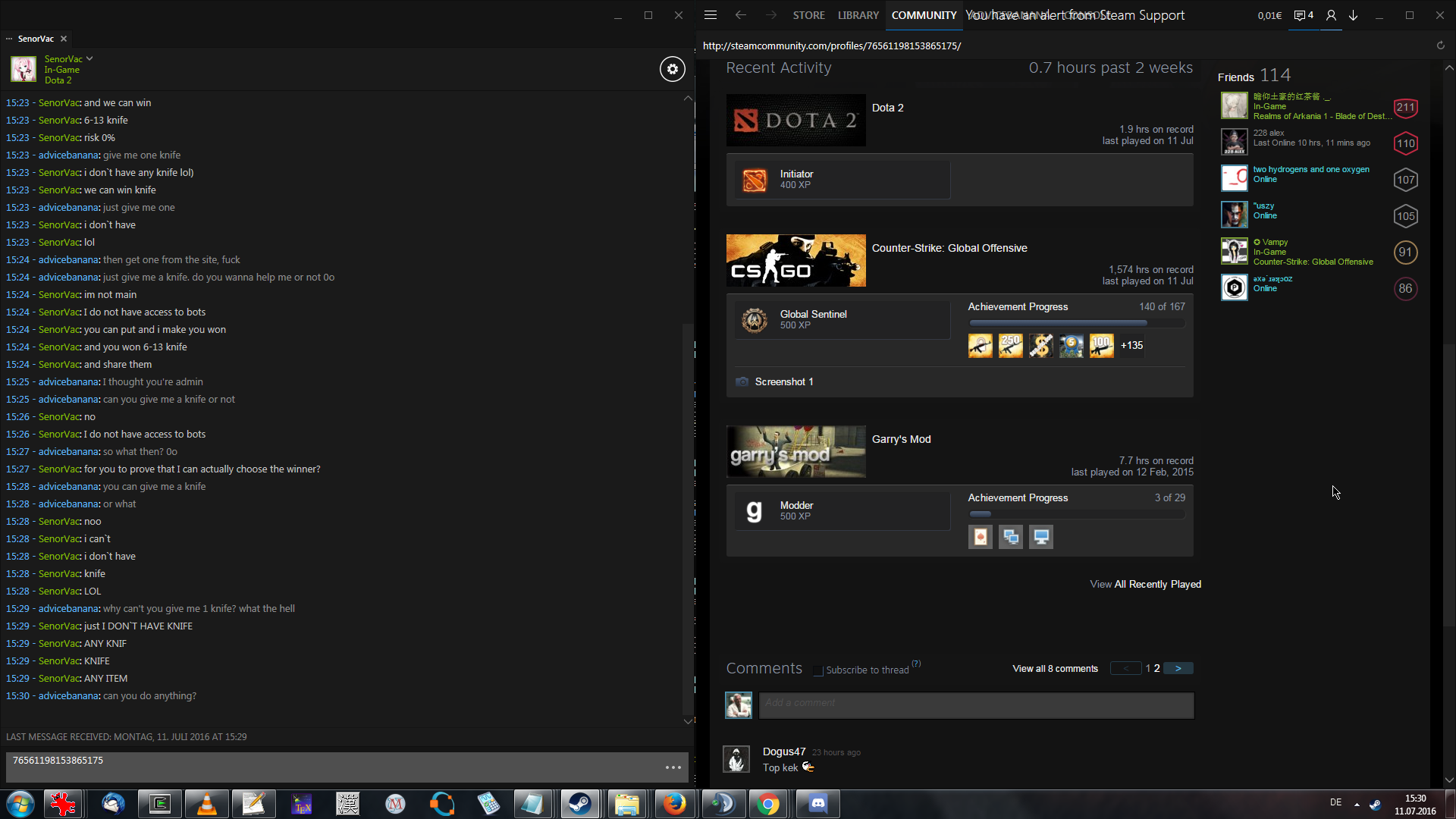Image resolution: width=1456 pixels, height=819 pixels.
Task: Open chat settings gear icon
Action: (x=672, y=69)
